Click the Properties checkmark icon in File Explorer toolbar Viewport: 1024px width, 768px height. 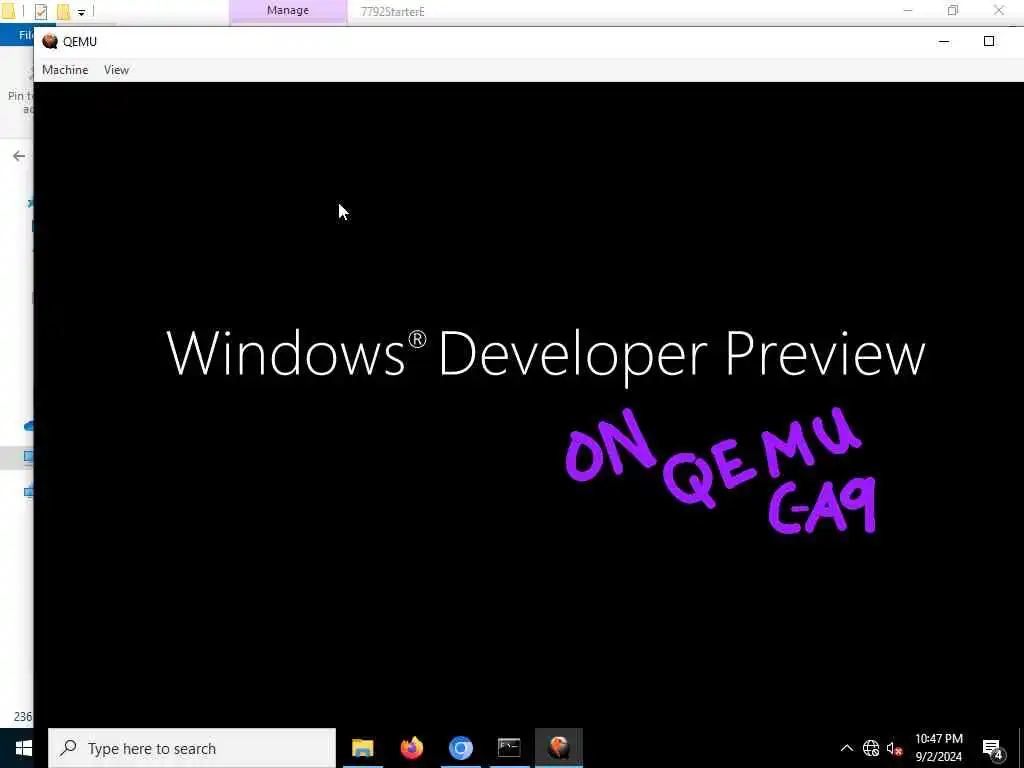pyautogui.click(x=40, y=11)
